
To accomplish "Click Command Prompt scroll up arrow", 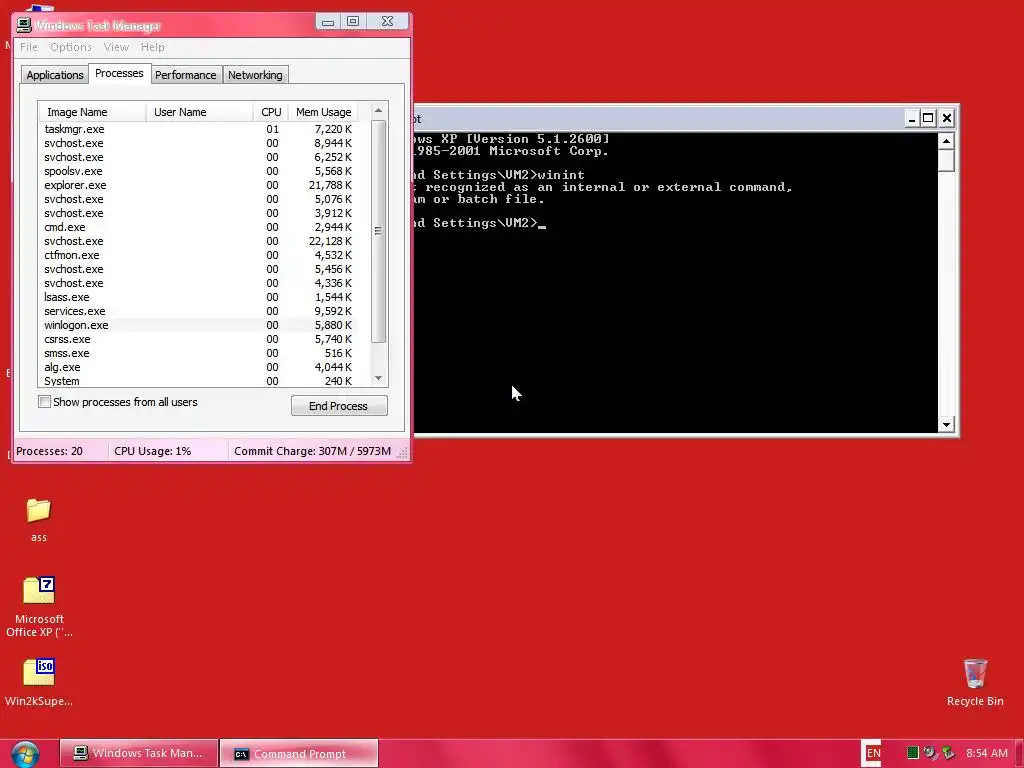I will coord(946,140).
